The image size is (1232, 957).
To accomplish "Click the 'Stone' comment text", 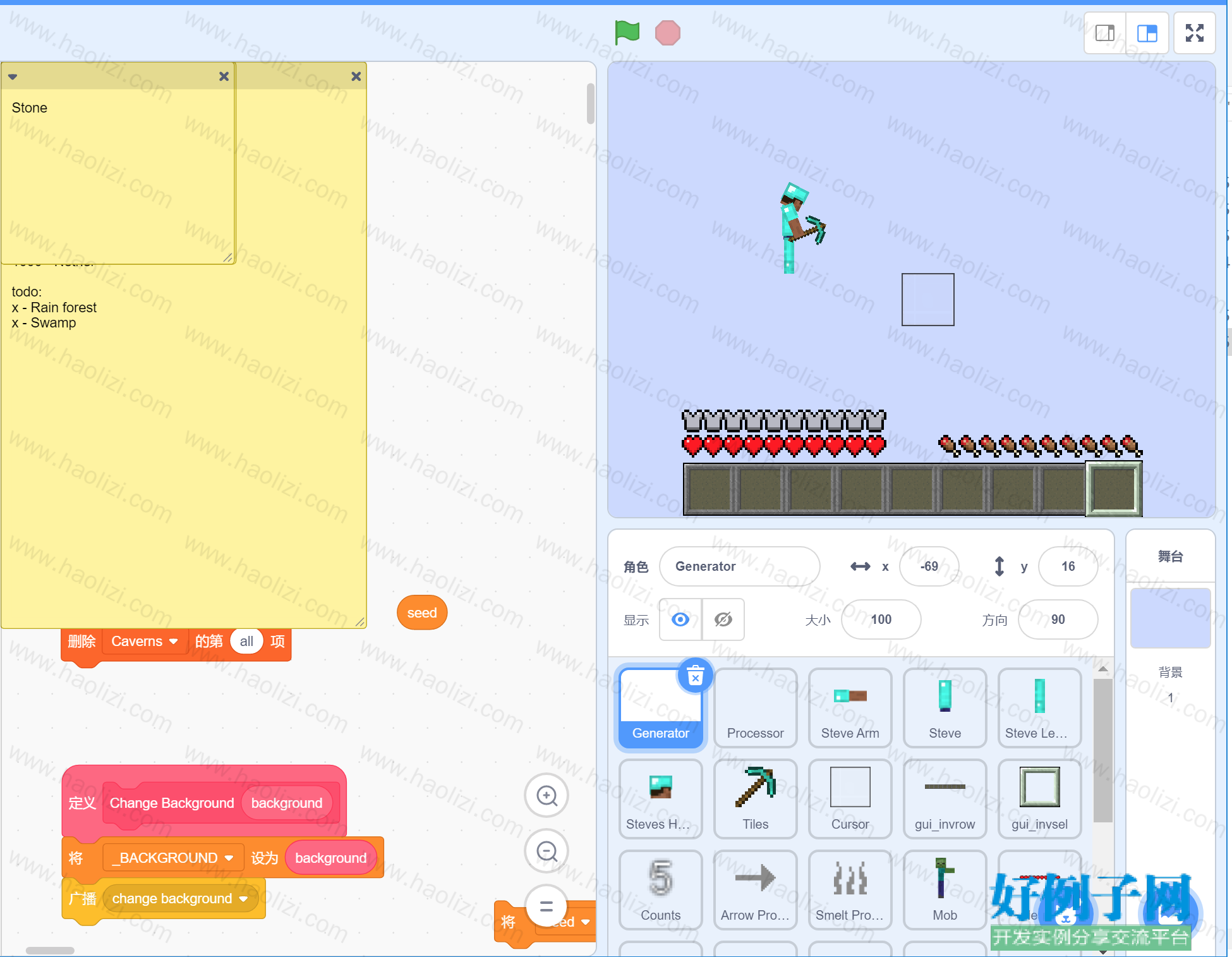I will [29, 107].
